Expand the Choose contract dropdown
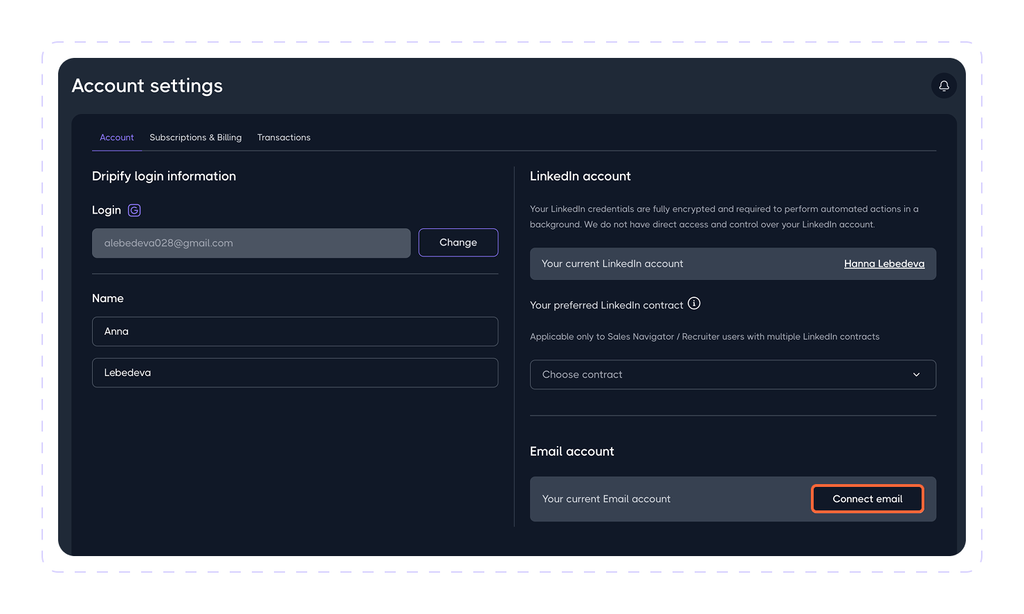1024x614 pixels. [x=733, y=374]
